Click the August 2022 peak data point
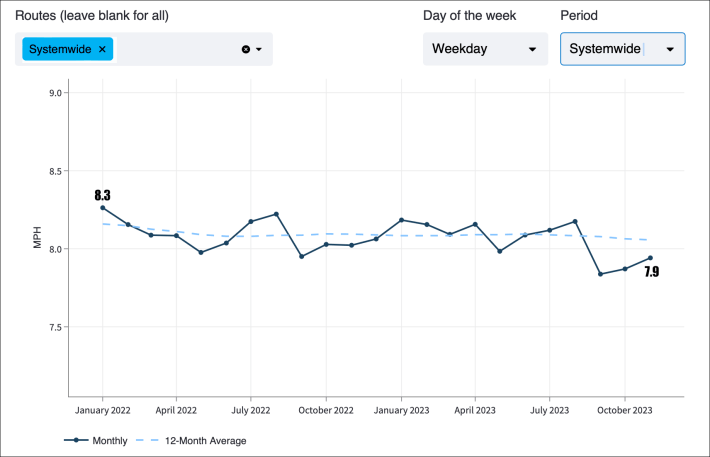Image resolution: width=710 pixels, height=457 pixels. [276, 214]
